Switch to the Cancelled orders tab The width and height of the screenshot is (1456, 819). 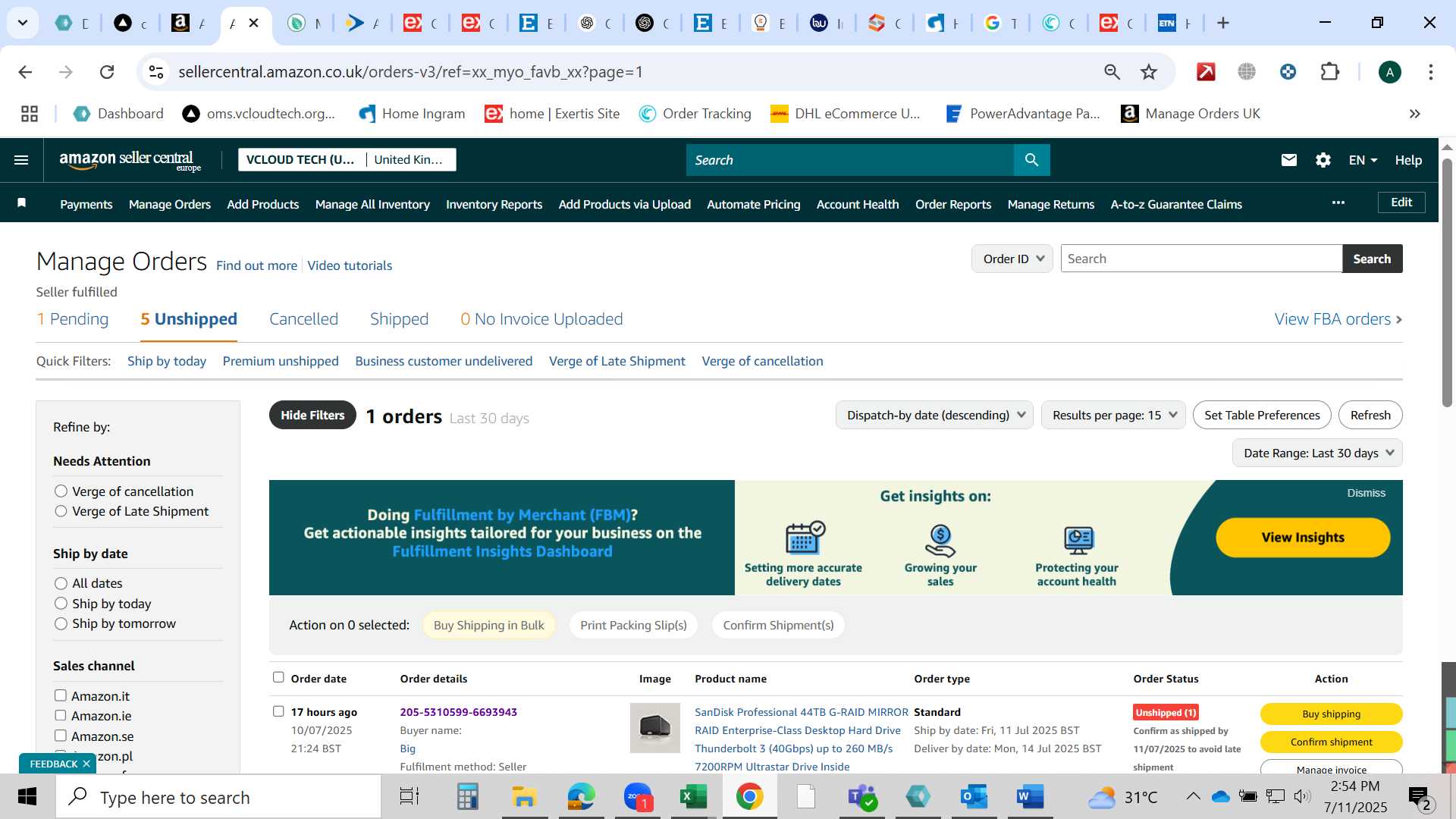303,319
